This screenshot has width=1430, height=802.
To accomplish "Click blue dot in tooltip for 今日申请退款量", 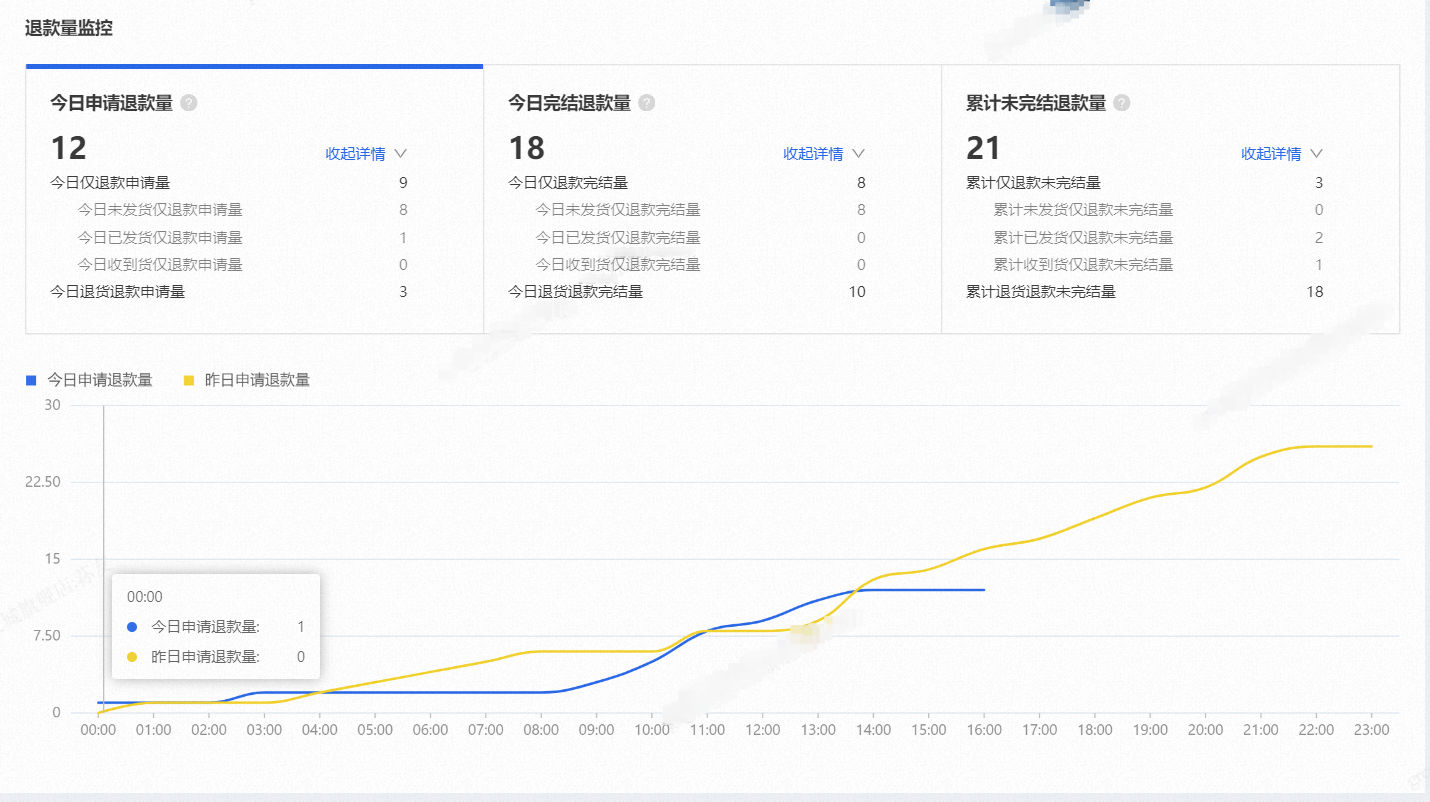I will [x=132, y=627].
